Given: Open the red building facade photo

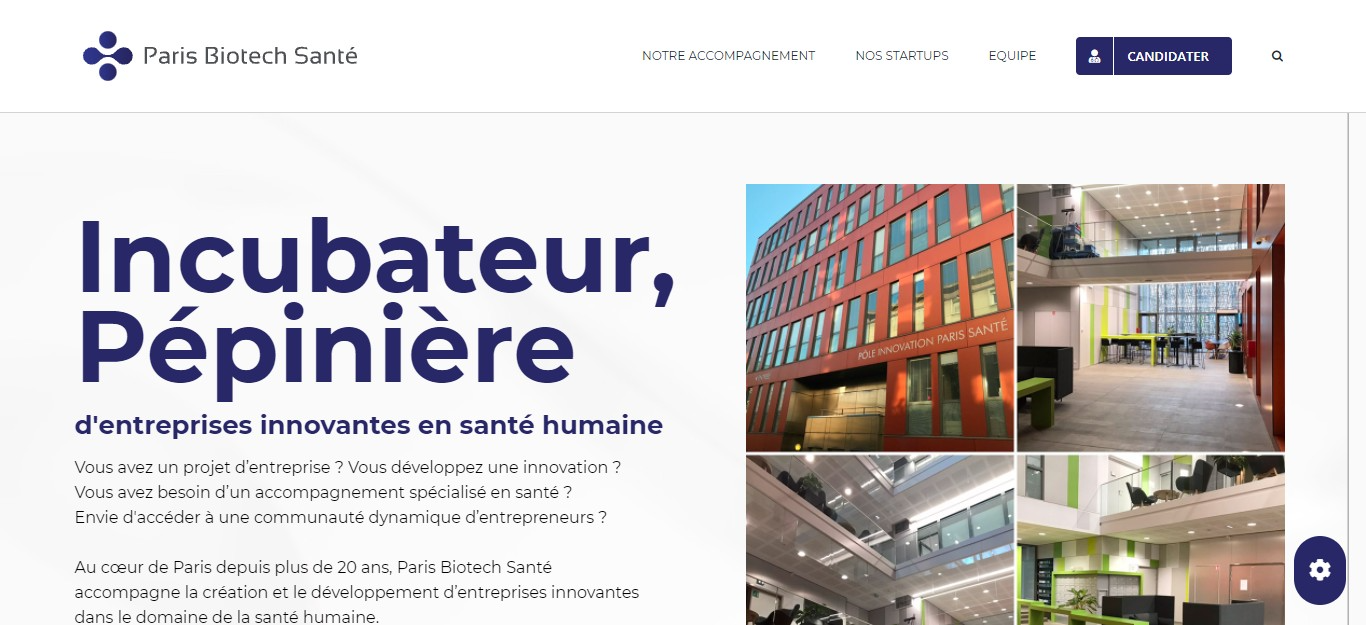Looking at the screenshot, I should (880, 318).
